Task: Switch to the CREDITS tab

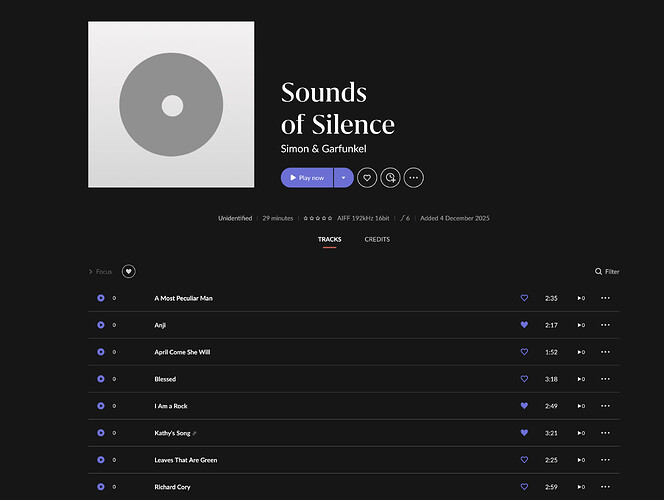Action: (377, 239)
